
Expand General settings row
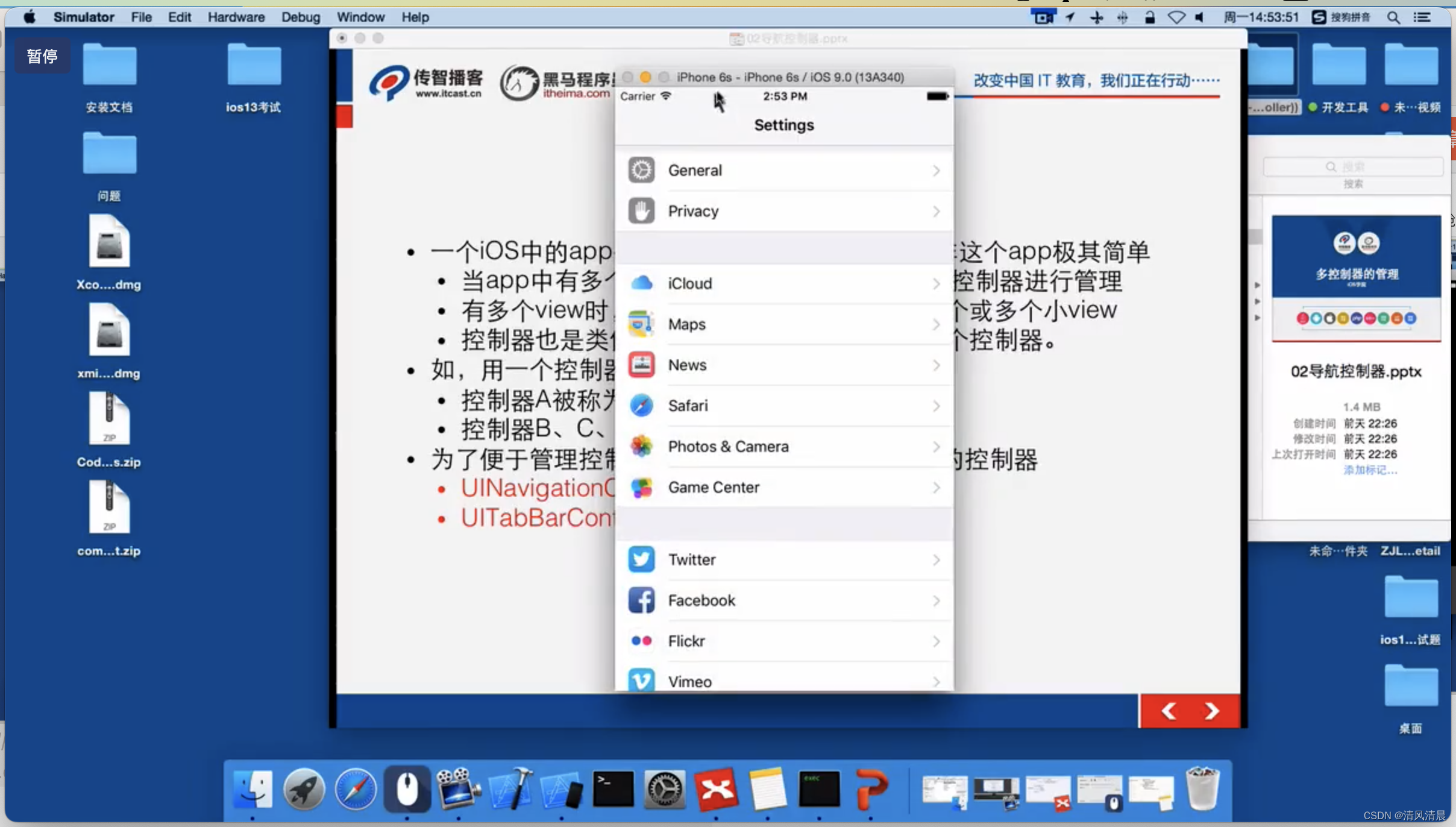783,170
